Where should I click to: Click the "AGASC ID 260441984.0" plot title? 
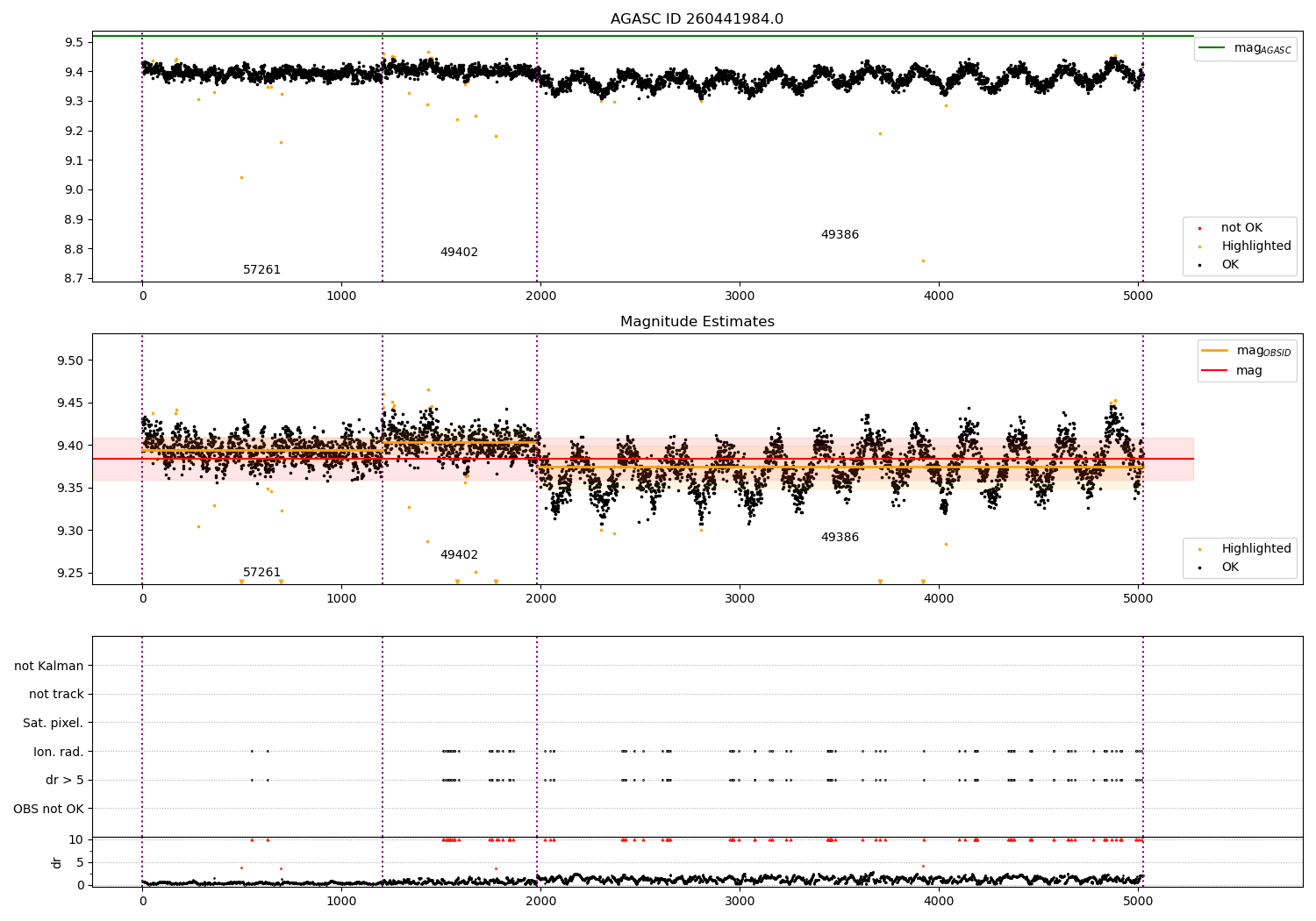click(697, 19)
